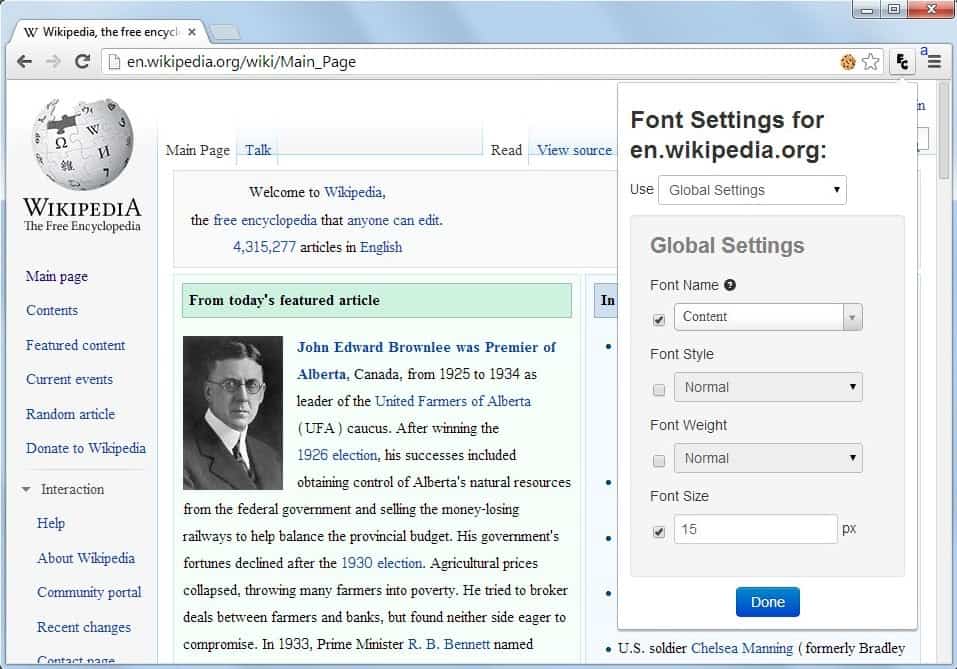This screenshot has height=669, width=957.
Task: Open the View source tab
Action: click(x=574, y=150)
